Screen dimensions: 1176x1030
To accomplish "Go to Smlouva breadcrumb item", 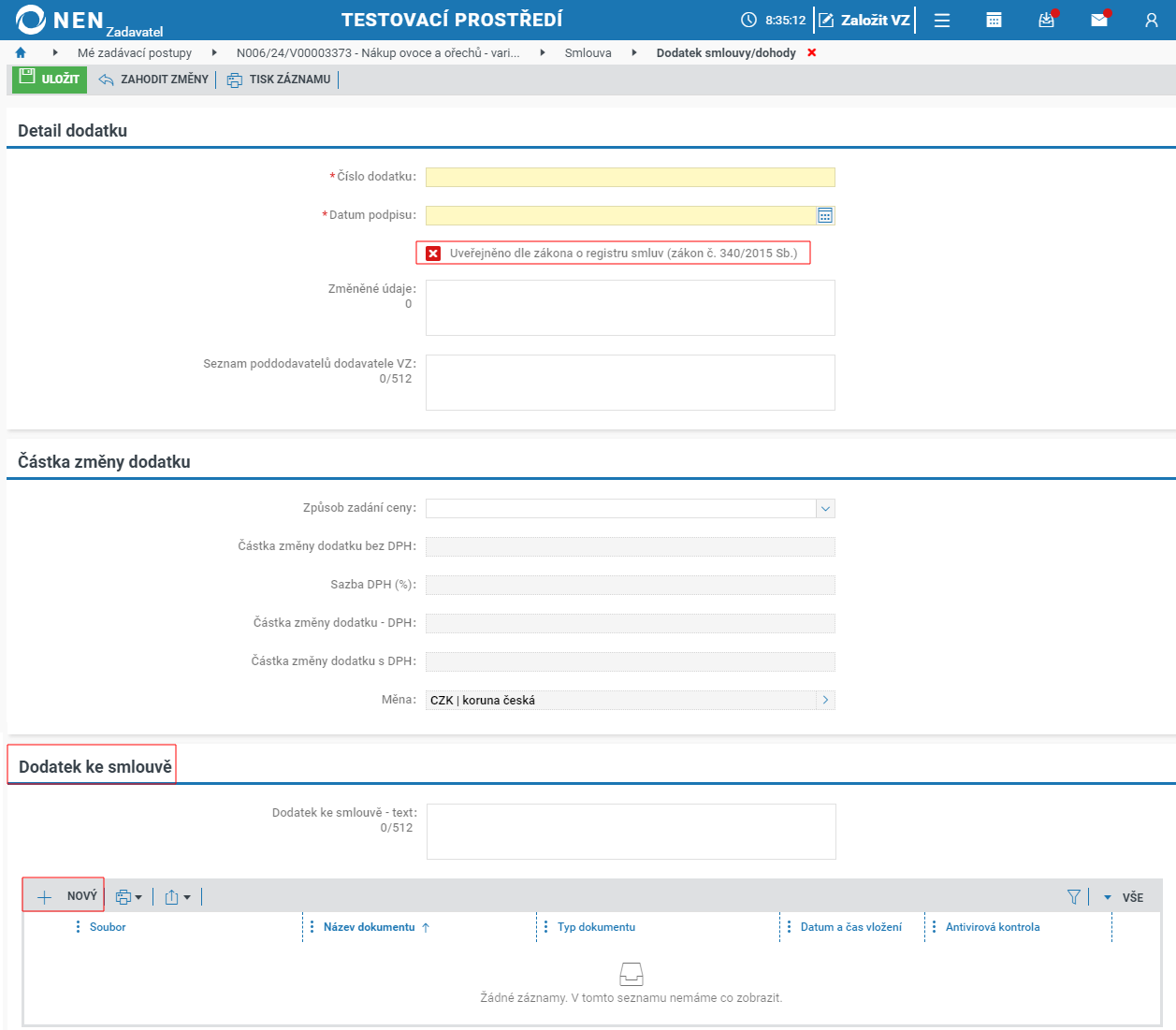I will [588, 52].
